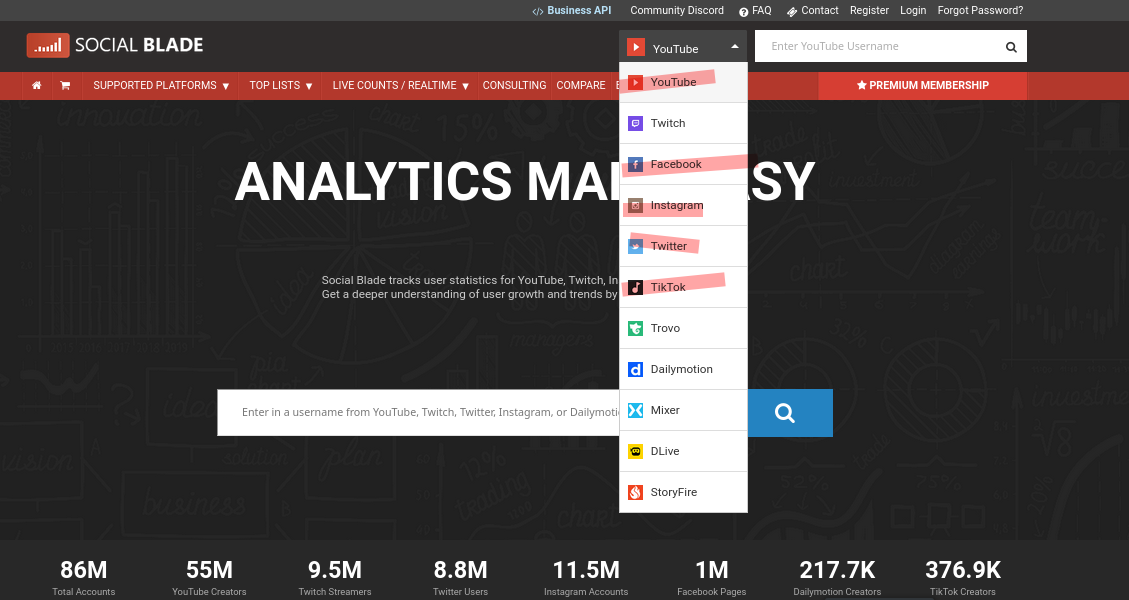Open the Consulting page
This screenshot has height=600, width=1129.
click(x=514, y=86)
